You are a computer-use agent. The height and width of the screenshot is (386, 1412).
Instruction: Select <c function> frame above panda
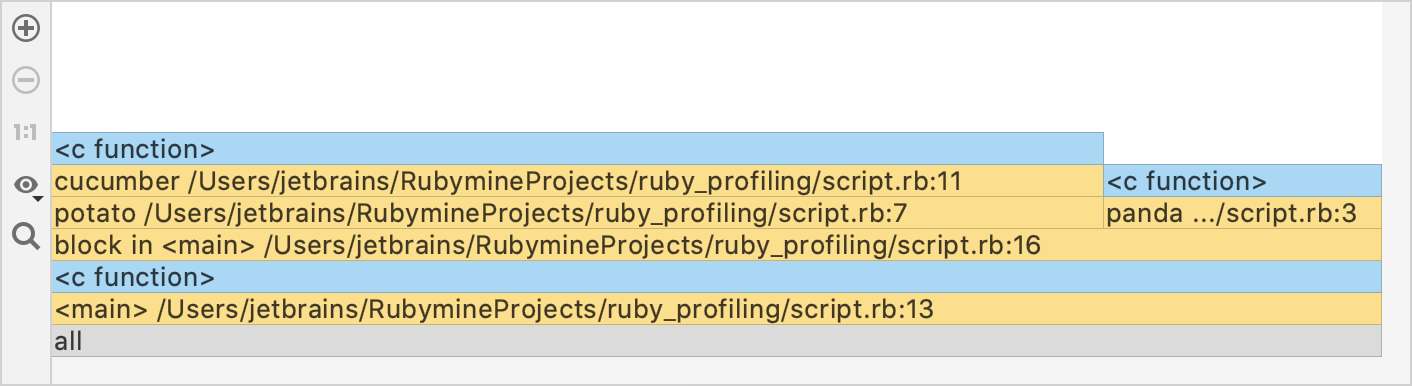pos(1243,181)
